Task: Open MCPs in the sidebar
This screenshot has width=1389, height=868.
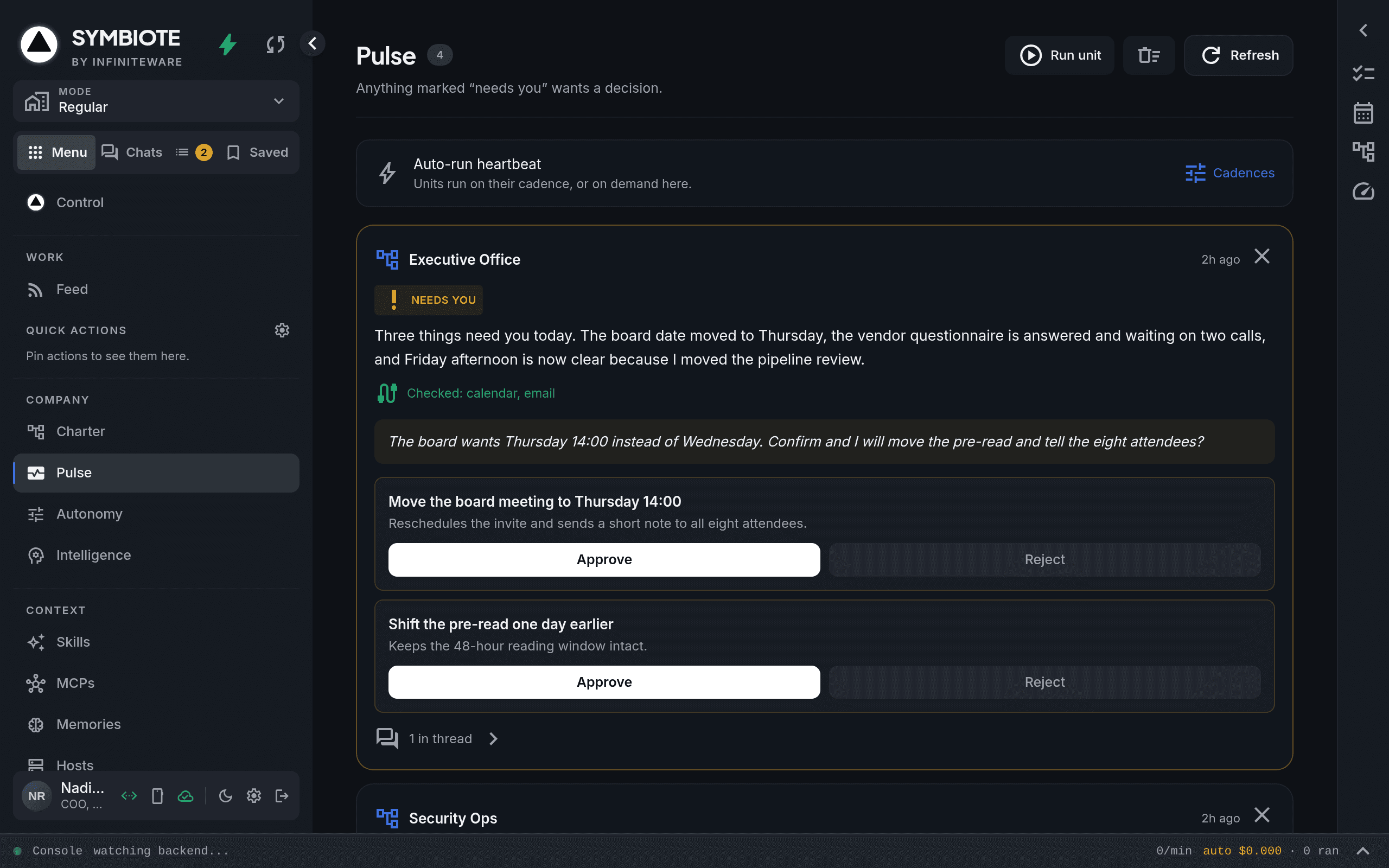Action: 156,683
